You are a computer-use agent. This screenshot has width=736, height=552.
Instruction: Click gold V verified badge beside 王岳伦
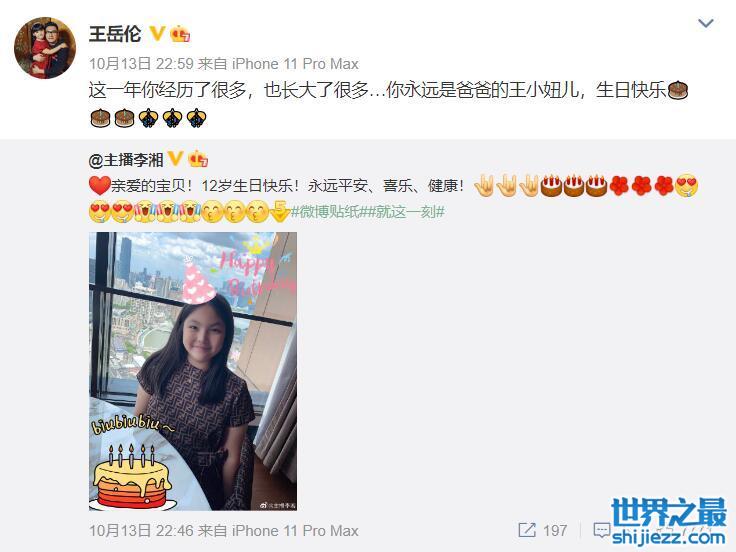157,33
